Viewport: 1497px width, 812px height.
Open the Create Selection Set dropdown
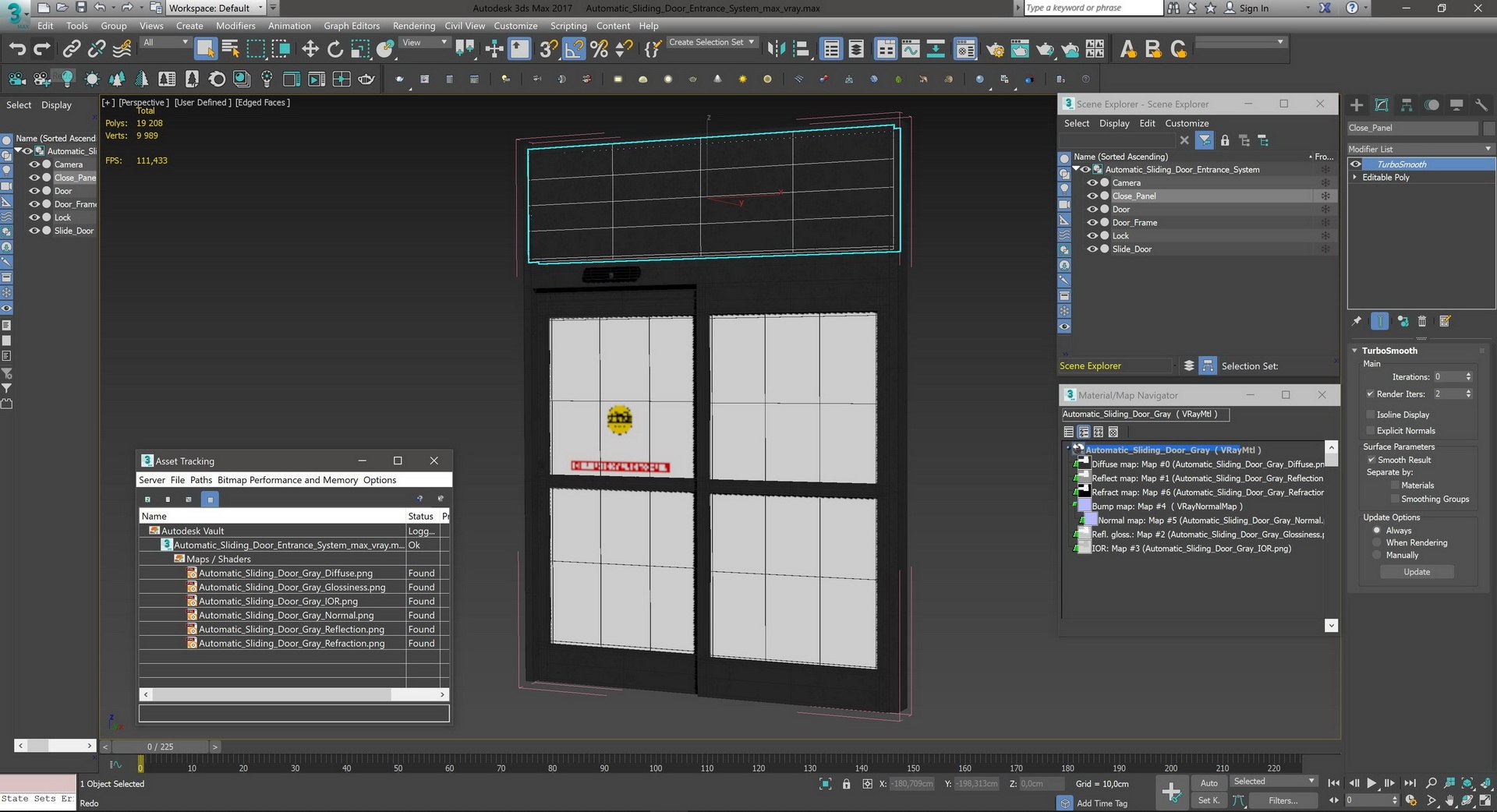(711, 42)
